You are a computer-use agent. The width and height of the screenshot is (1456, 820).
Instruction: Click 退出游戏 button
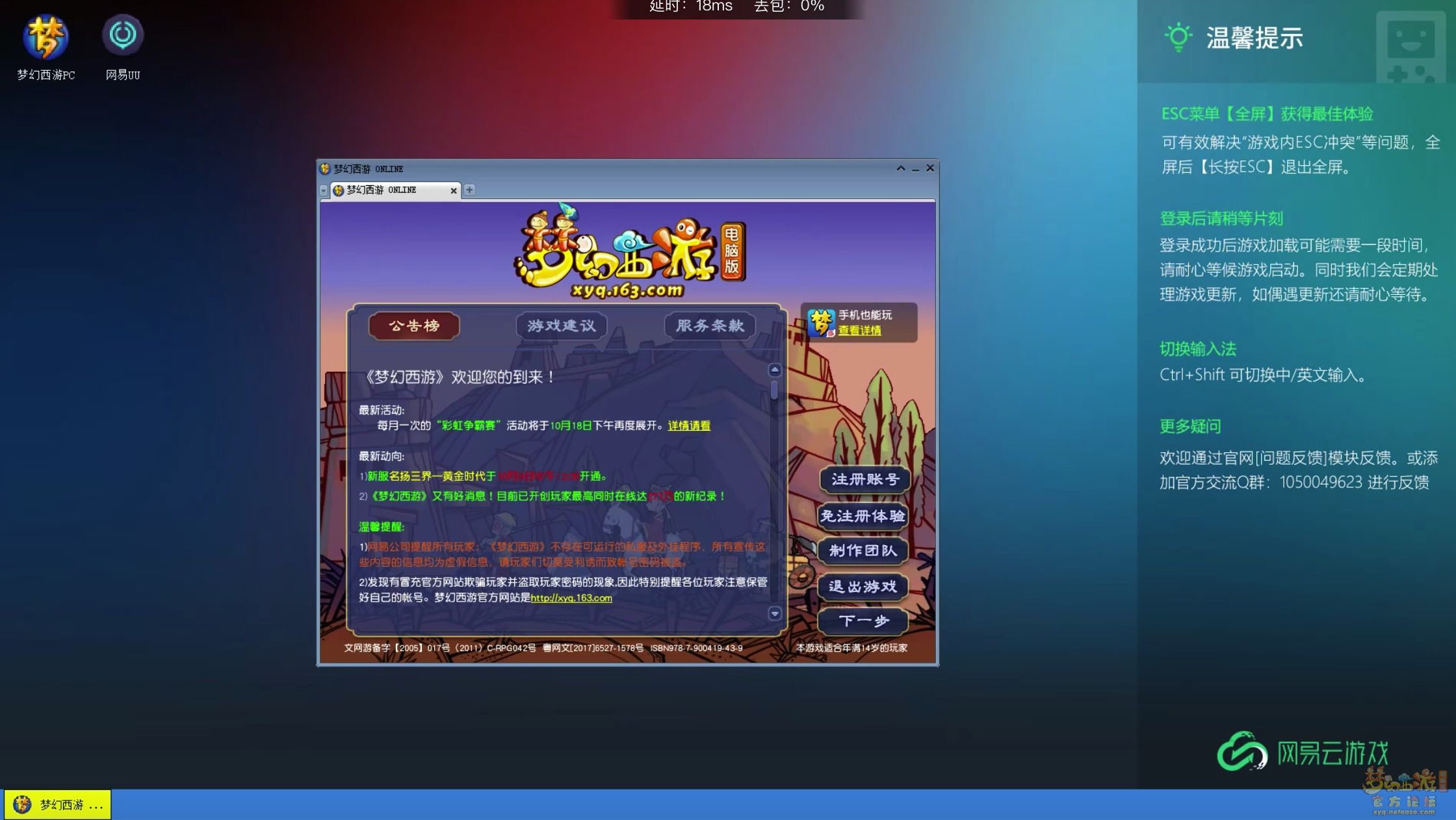[863, 587]
